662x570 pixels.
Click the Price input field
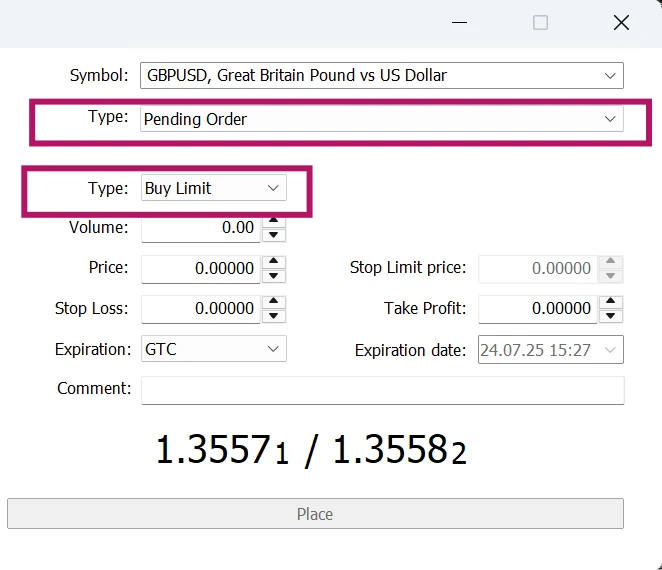201,269
